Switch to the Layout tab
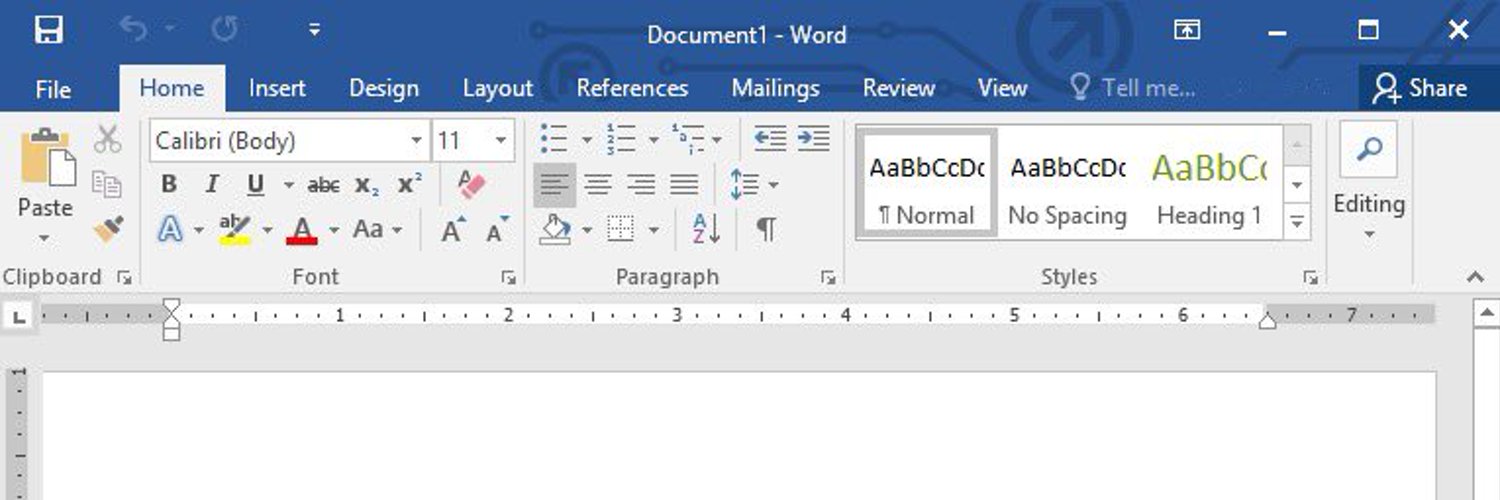 pyautogui.click(x=498, y=88)
